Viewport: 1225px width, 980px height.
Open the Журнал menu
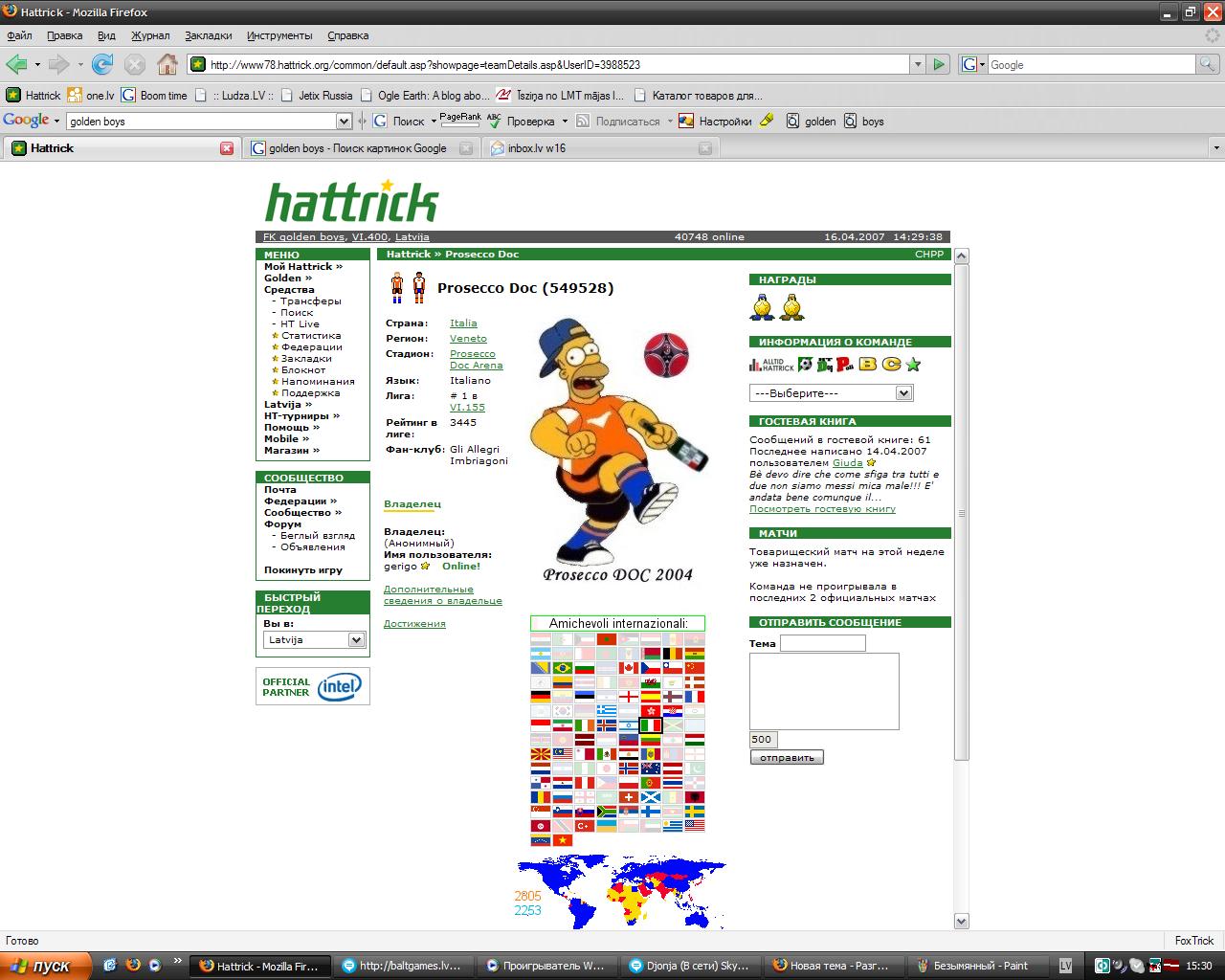click(150, 35)
